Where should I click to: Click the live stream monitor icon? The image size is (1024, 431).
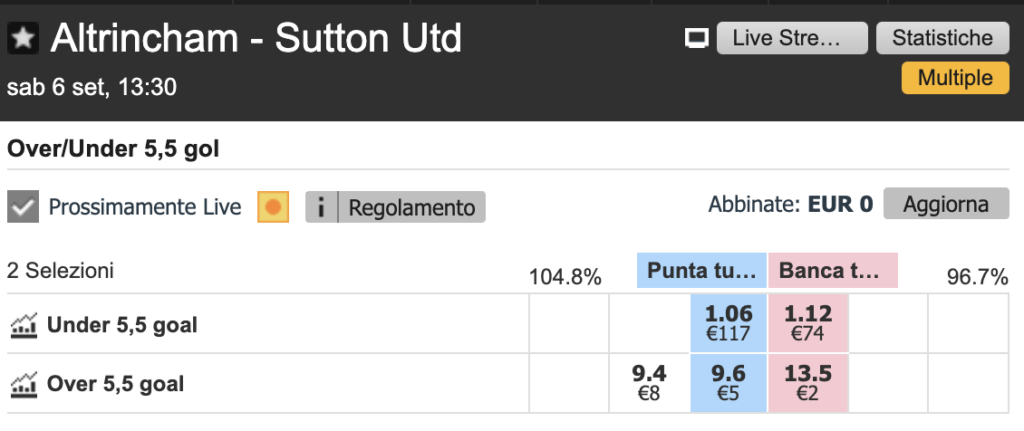coord(697,39)
